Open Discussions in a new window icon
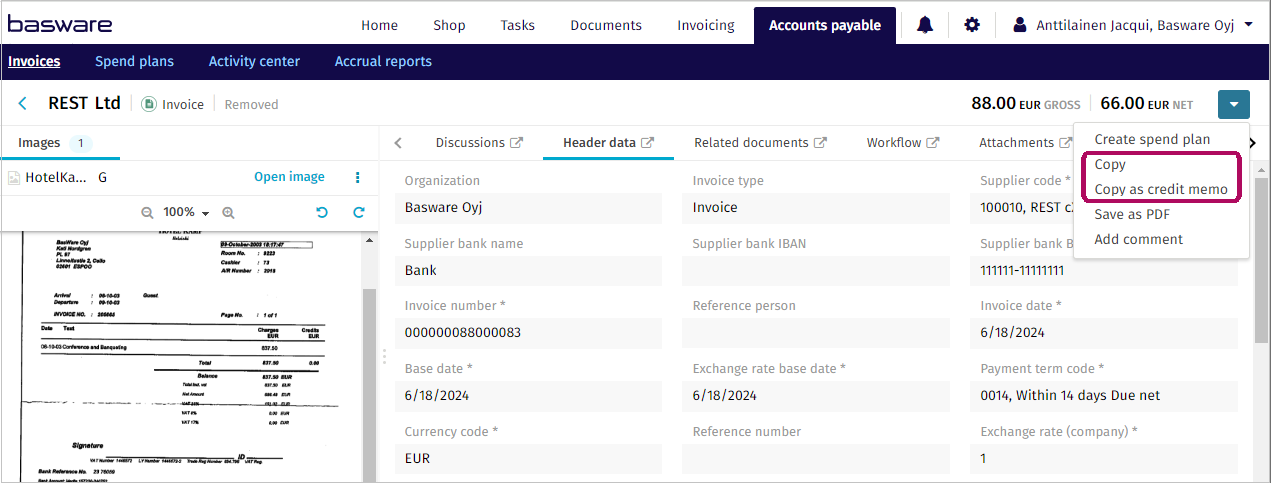Viewport: 1271px width, 483px height. (517, 143)
